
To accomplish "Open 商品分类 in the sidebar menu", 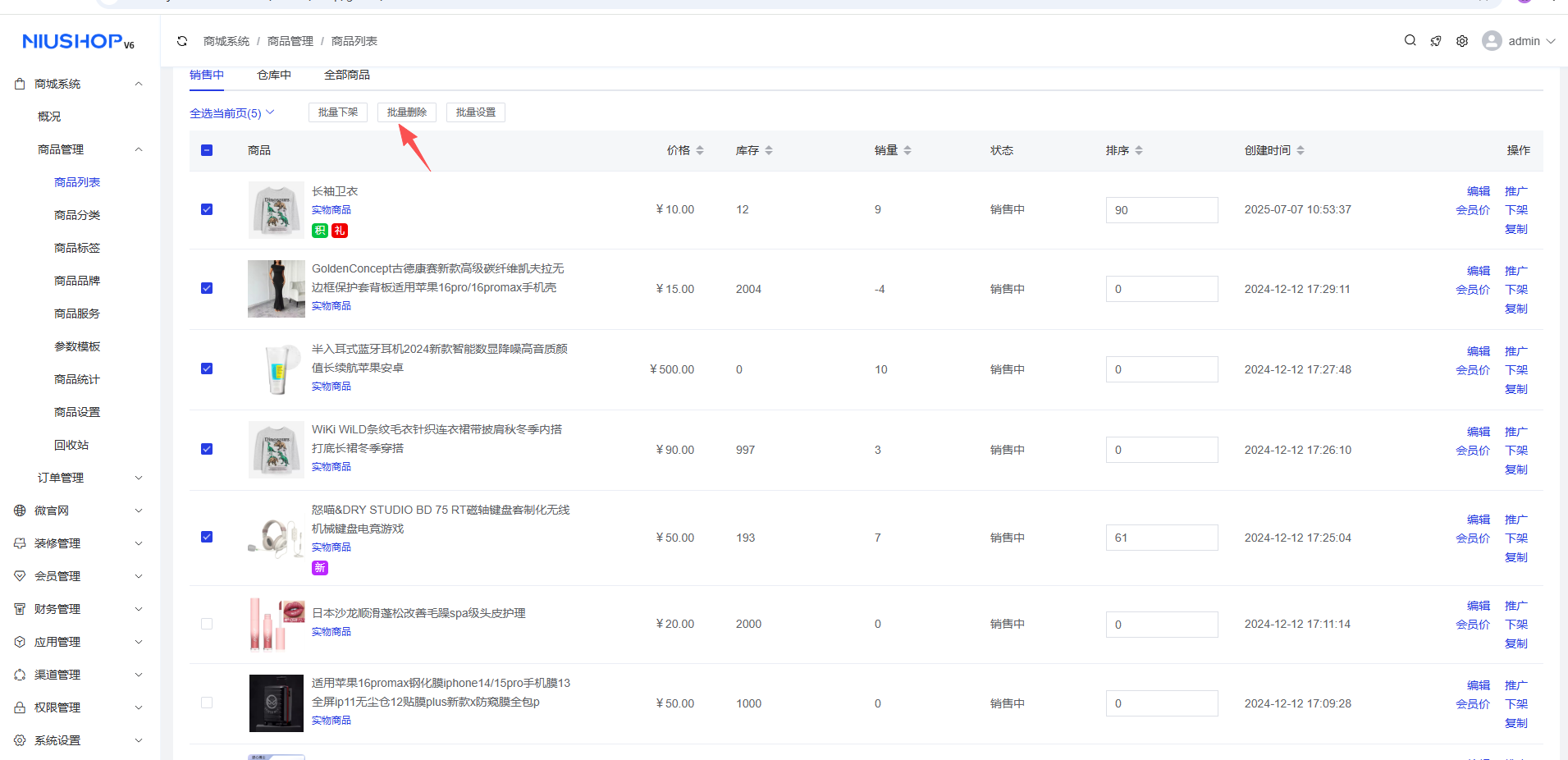I will (77, 215).
